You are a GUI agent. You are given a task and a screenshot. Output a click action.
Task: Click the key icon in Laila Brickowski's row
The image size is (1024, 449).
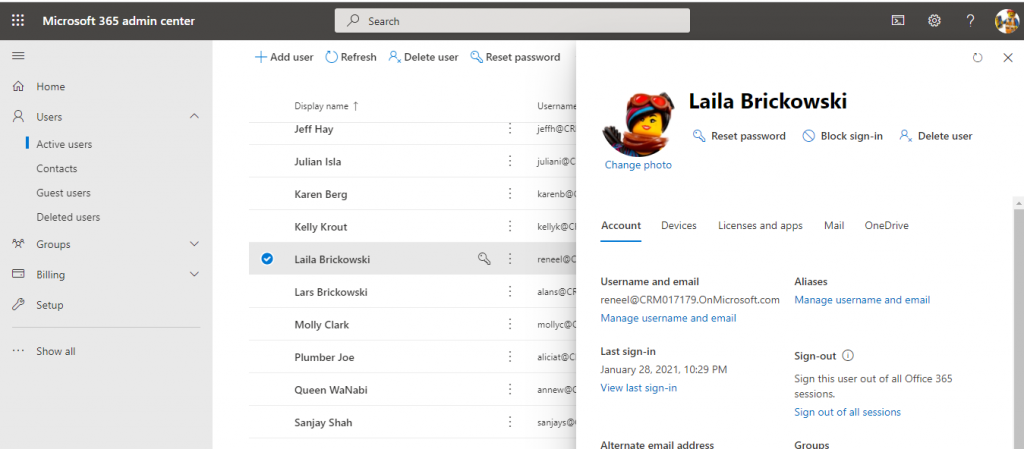[484, 259]
